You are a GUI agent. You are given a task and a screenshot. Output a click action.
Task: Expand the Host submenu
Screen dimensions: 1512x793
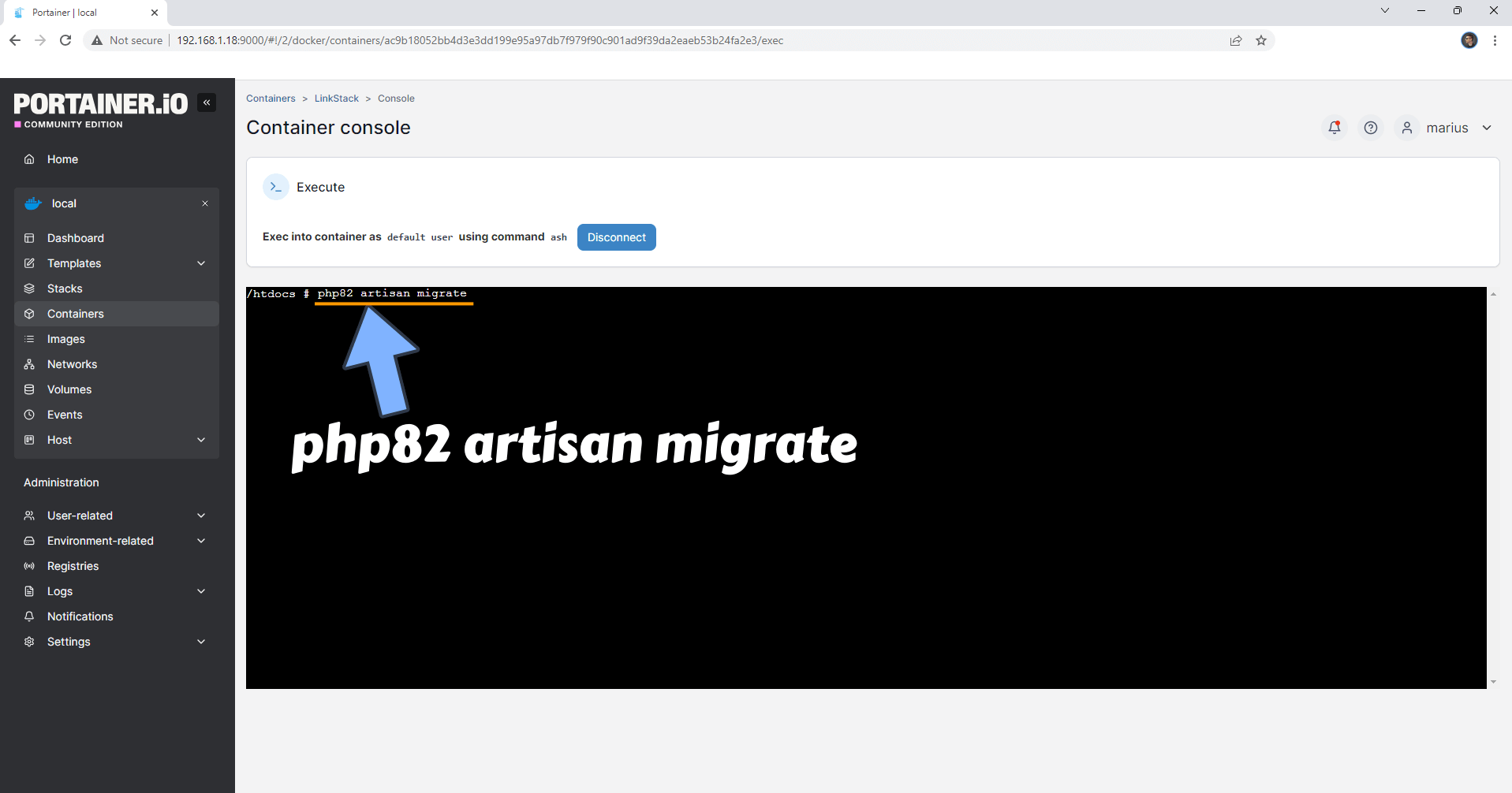click(201, 440)
